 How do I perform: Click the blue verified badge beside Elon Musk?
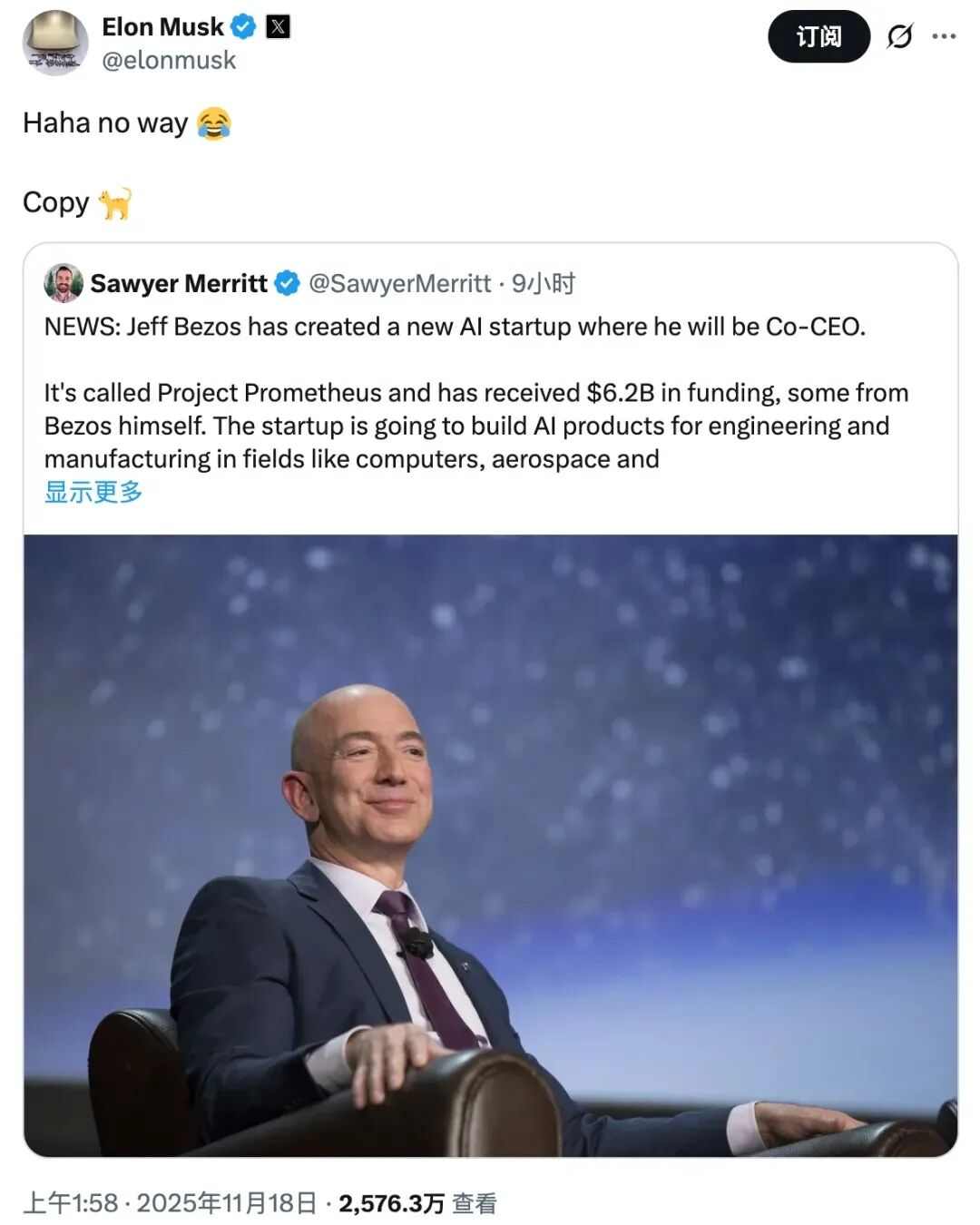click(x=243, y=27)
